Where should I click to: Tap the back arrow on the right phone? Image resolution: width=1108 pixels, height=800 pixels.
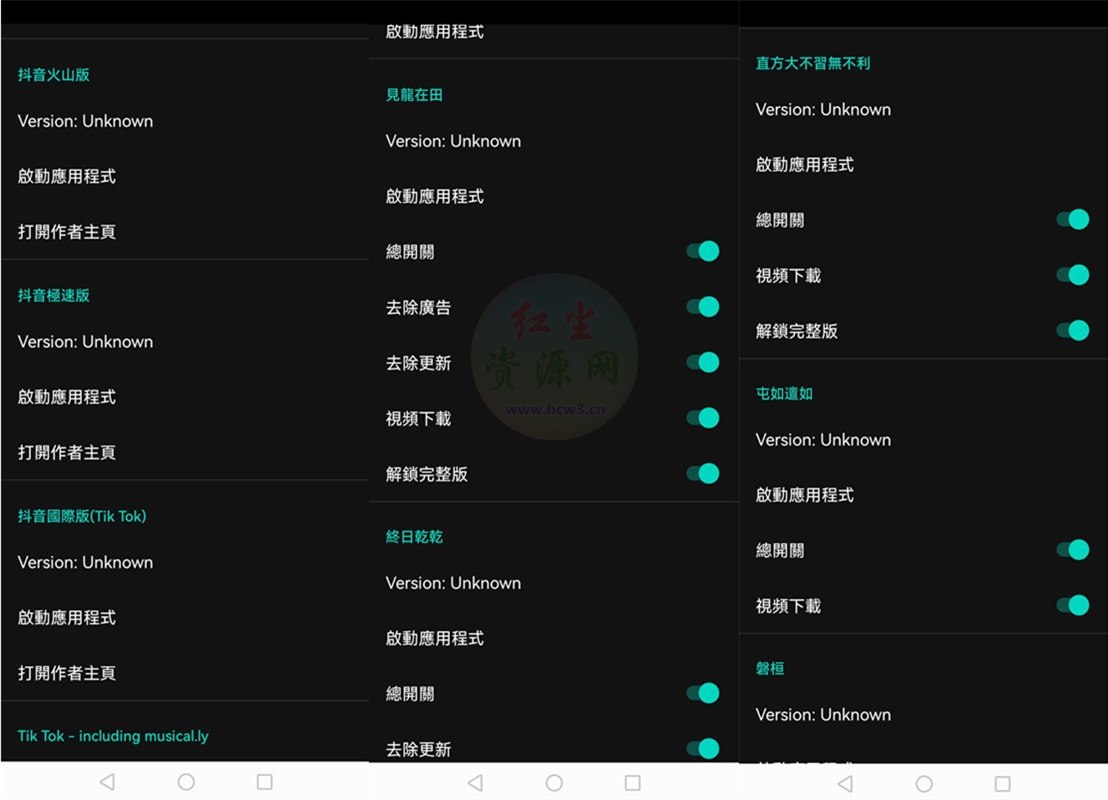(x=845, y=783)
